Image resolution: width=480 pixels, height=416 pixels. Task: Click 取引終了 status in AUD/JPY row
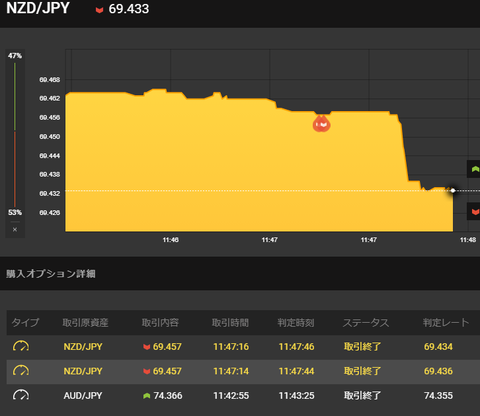[362, 396]
